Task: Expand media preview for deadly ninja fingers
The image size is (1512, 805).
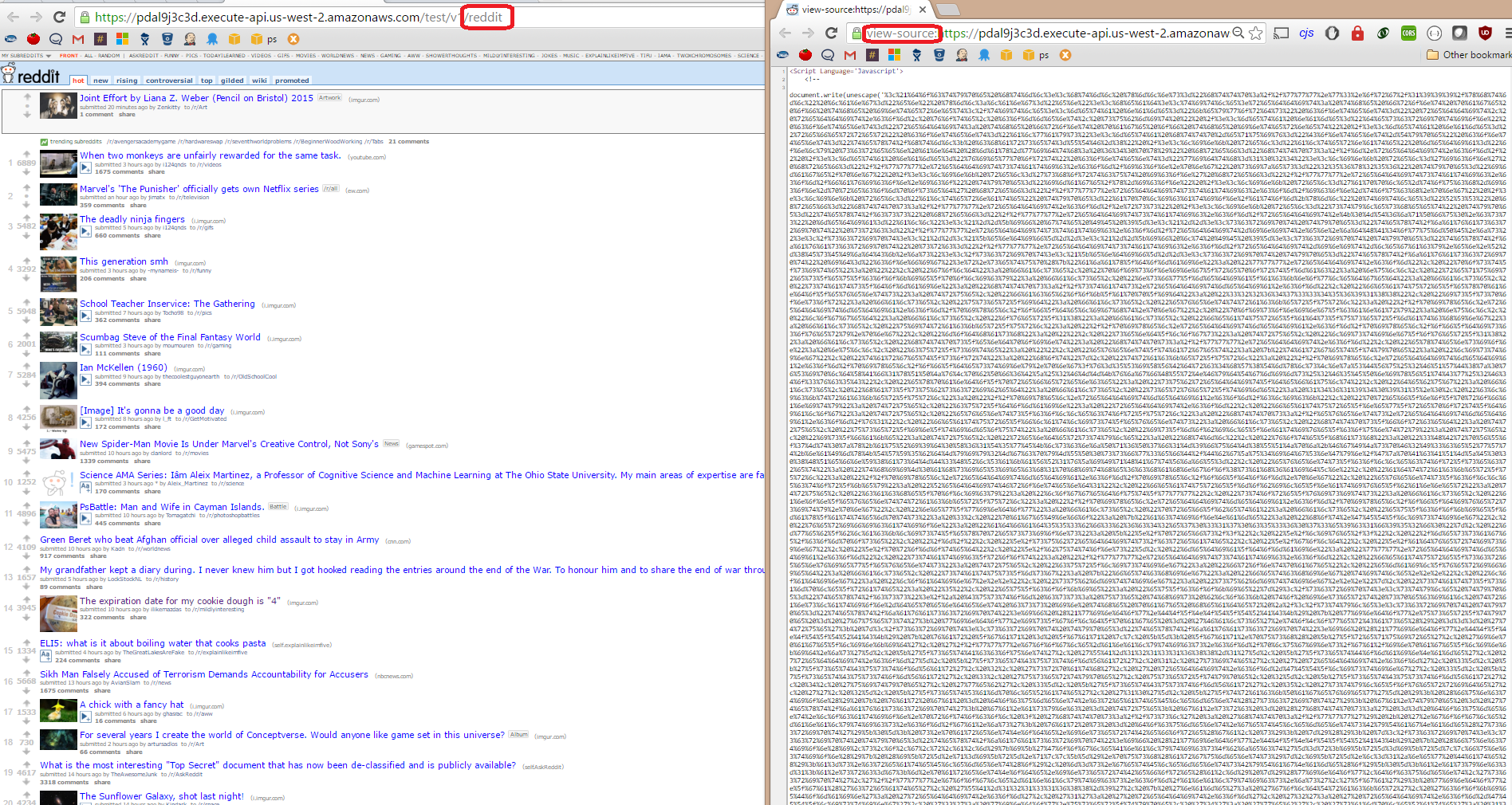Action: point(85,232)
